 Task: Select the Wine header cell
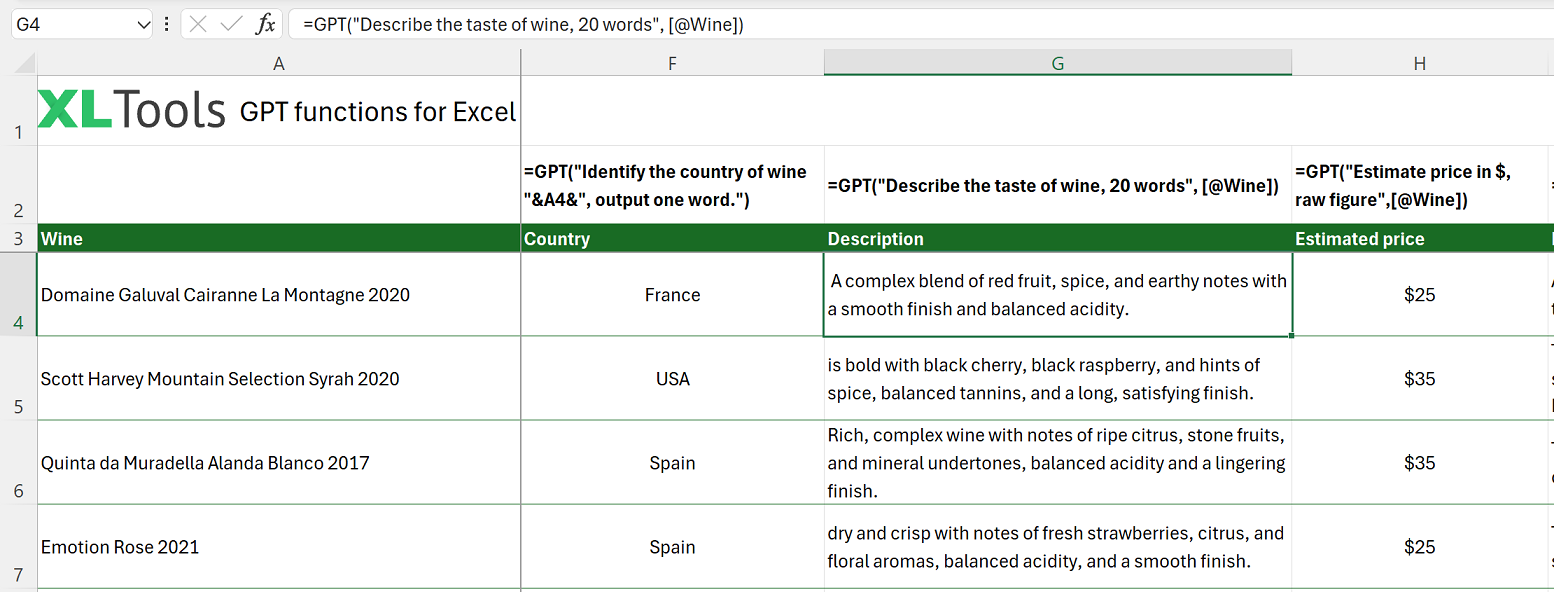(x=278, y=238)
